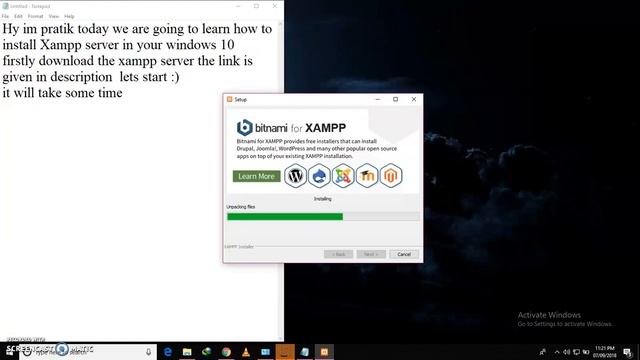
Task: Click the XAMPP installer taskbar icon
Action: [x=324, y=352]
